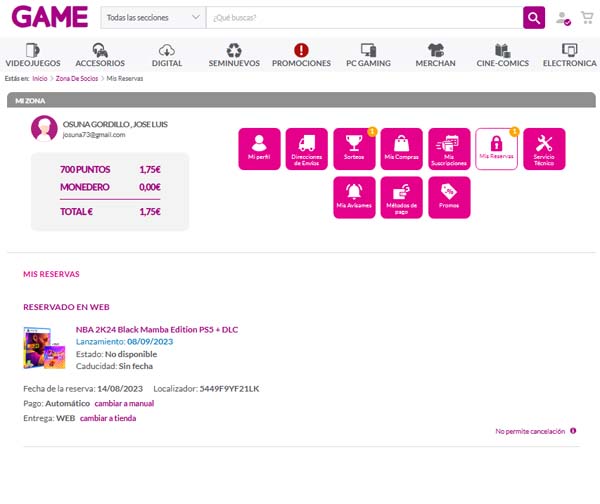Viewport: 600px width, 504px height.
Task: Open the DIGITAL category
Action: tap(167, 55)
